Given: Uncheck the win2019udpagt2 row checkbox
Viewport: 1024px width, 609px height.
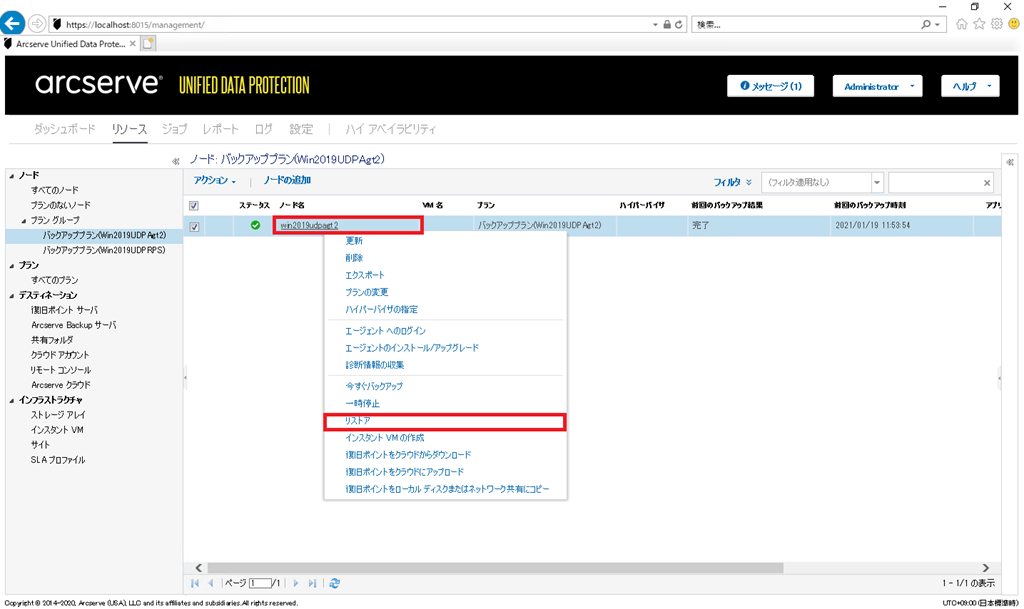Looking at the screenshot, I should pos(194,227).
